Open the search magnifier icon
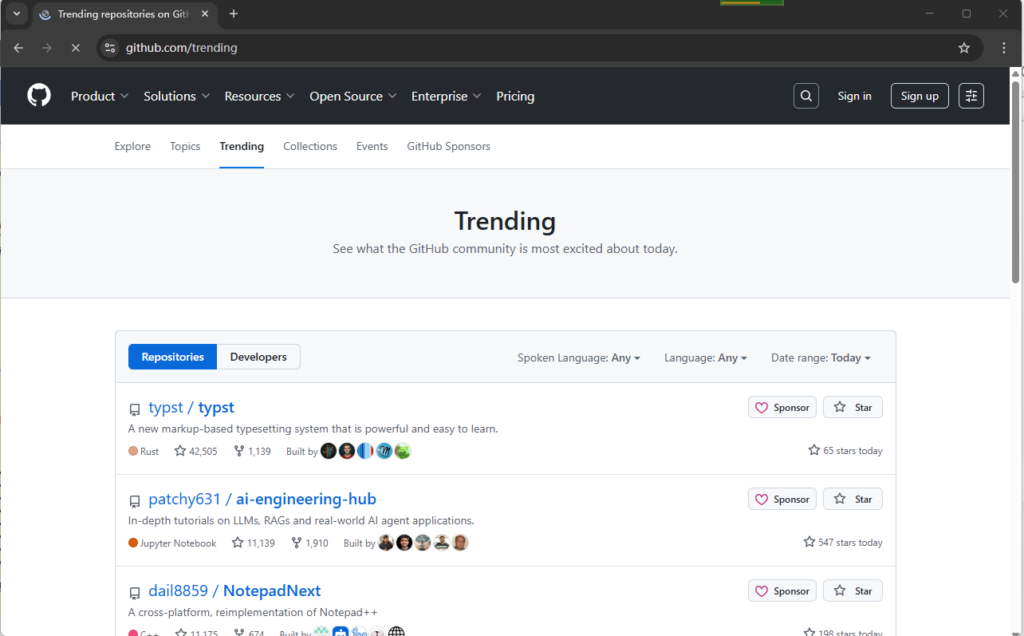Image resolution: width=1024 pixels, height=636 pixels. tap(806, 96)
